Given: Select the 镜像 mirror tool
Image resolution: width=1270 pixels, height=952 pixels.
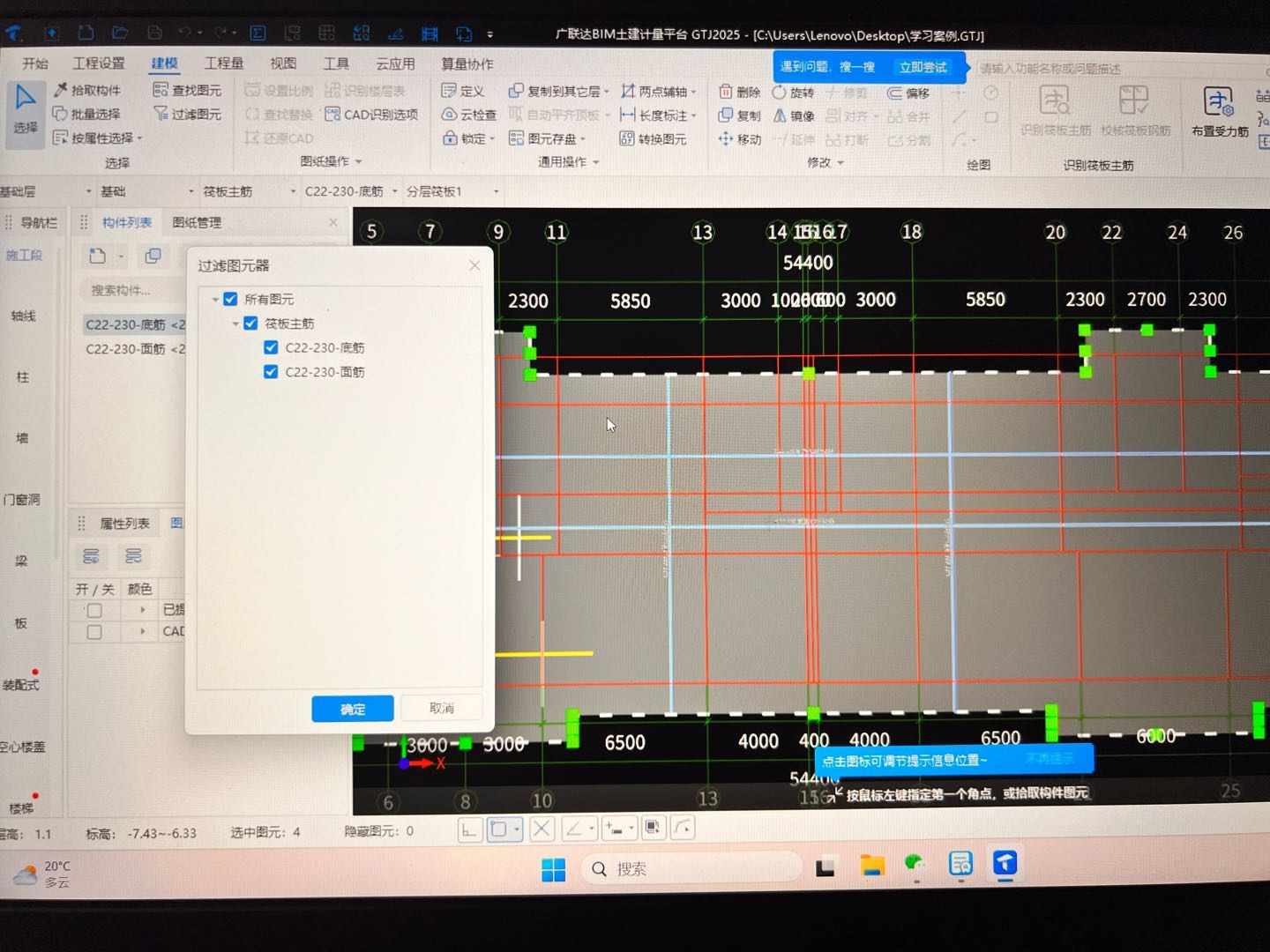Looking at the screenshot, I should click(x=793, y=115).
